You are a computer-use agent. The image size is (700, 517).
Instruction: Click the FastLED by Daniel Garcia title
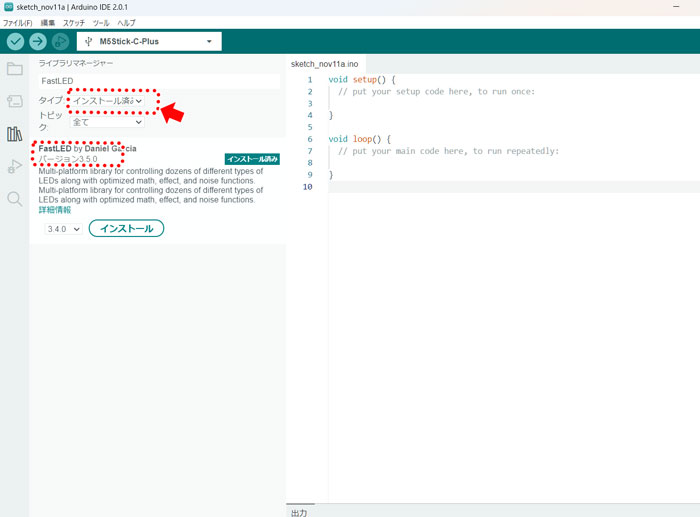(x=88, y=148)
